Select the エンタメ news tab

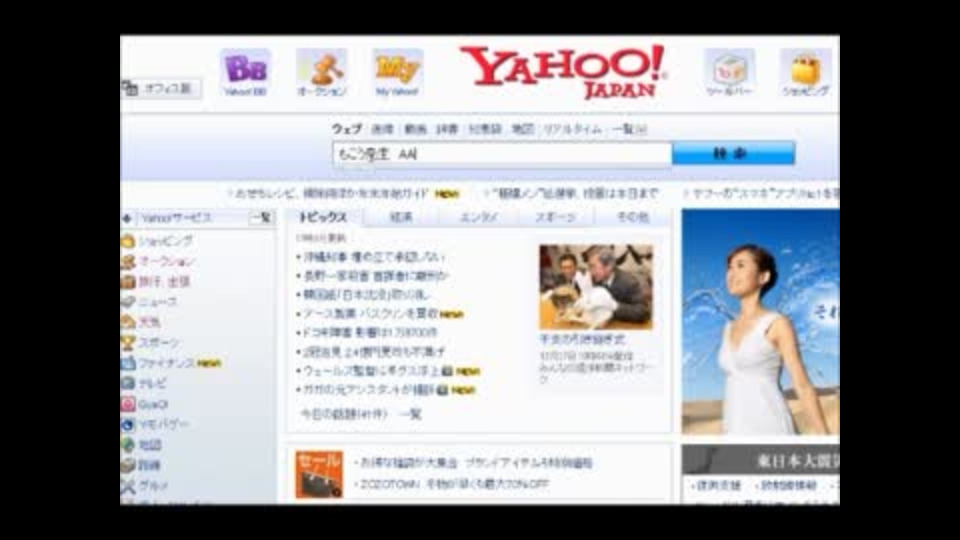point(479,217)
